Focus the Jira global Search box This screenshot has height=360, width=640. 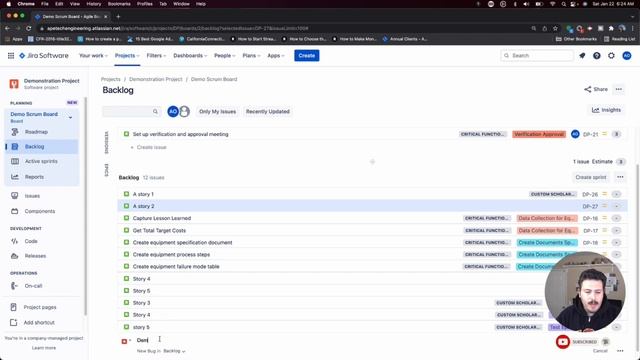pos(537,56)
